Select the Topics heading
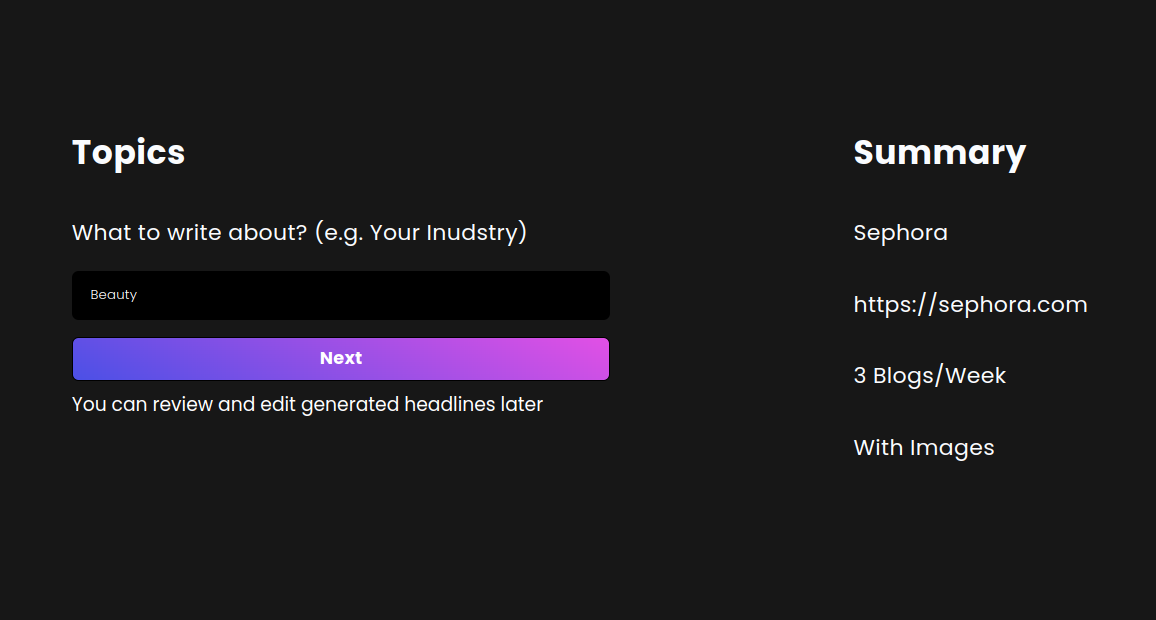The height and width of the screenshot is (620, 1156). click(x=128, y=152)
